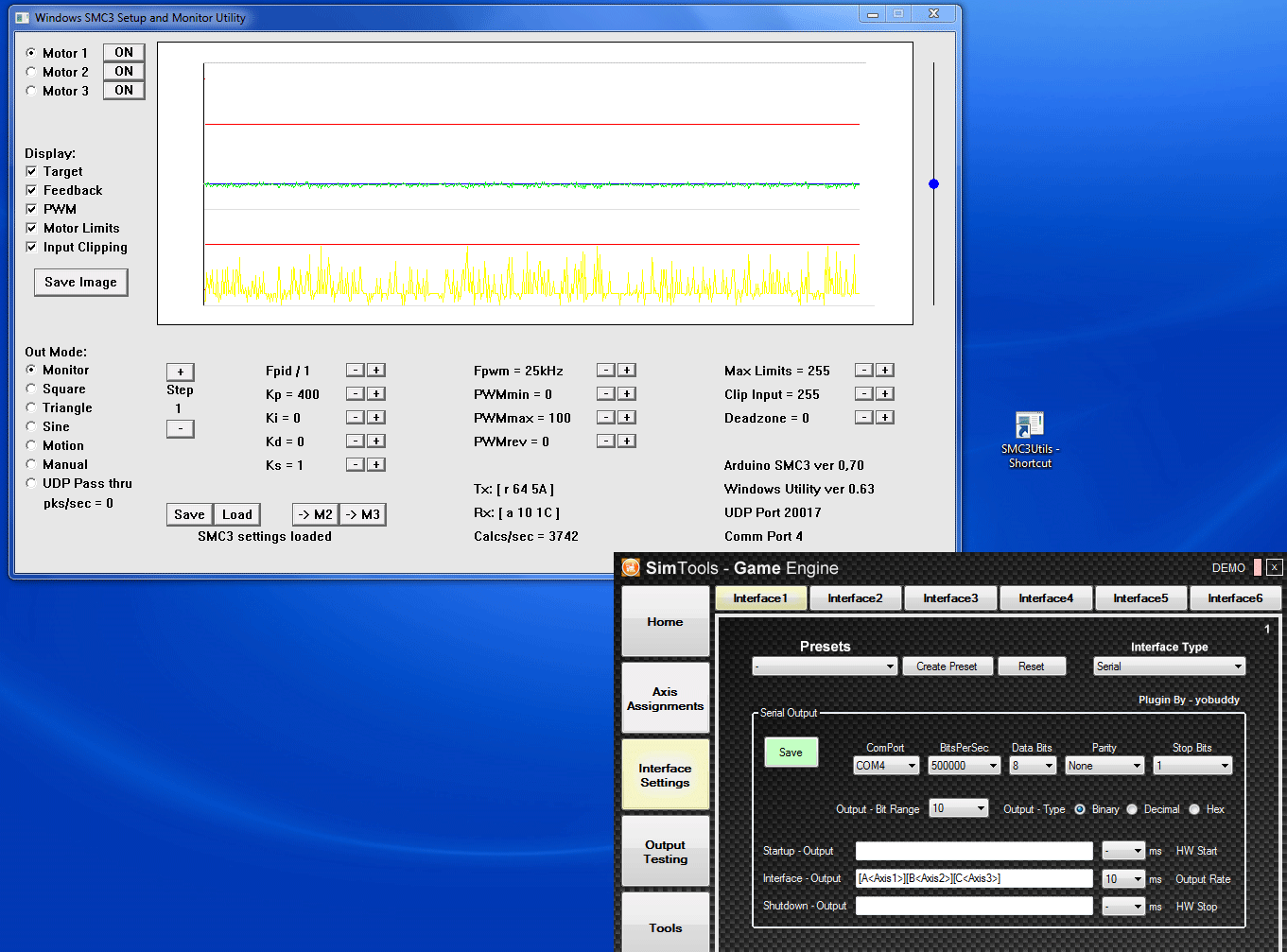This screenshot has height=952, width=1287.
Task: Increase Ki with its plus stepper
Action: pos(376,418)
